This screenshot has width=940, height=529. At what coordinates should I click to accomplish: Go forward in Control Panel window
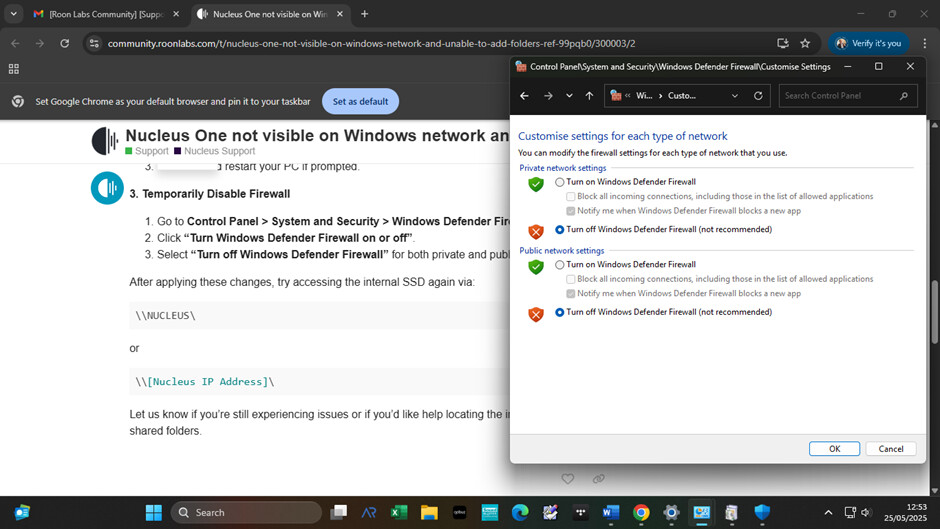pyautogui.click(x=548, y=96)
